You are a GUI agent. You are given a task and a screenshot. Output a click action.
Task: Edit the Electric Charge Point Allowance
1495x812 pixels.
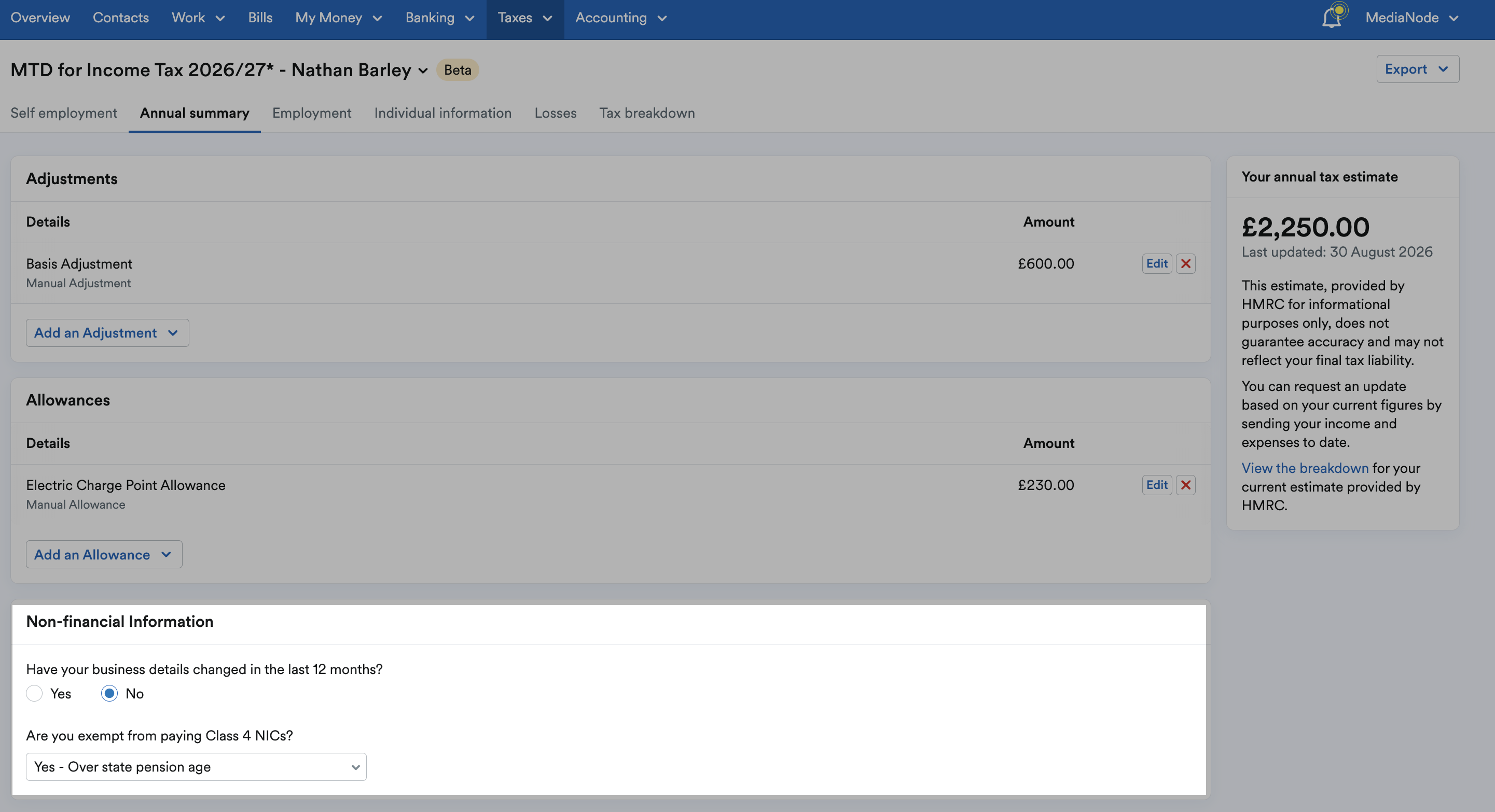(x=1157, y=485)
